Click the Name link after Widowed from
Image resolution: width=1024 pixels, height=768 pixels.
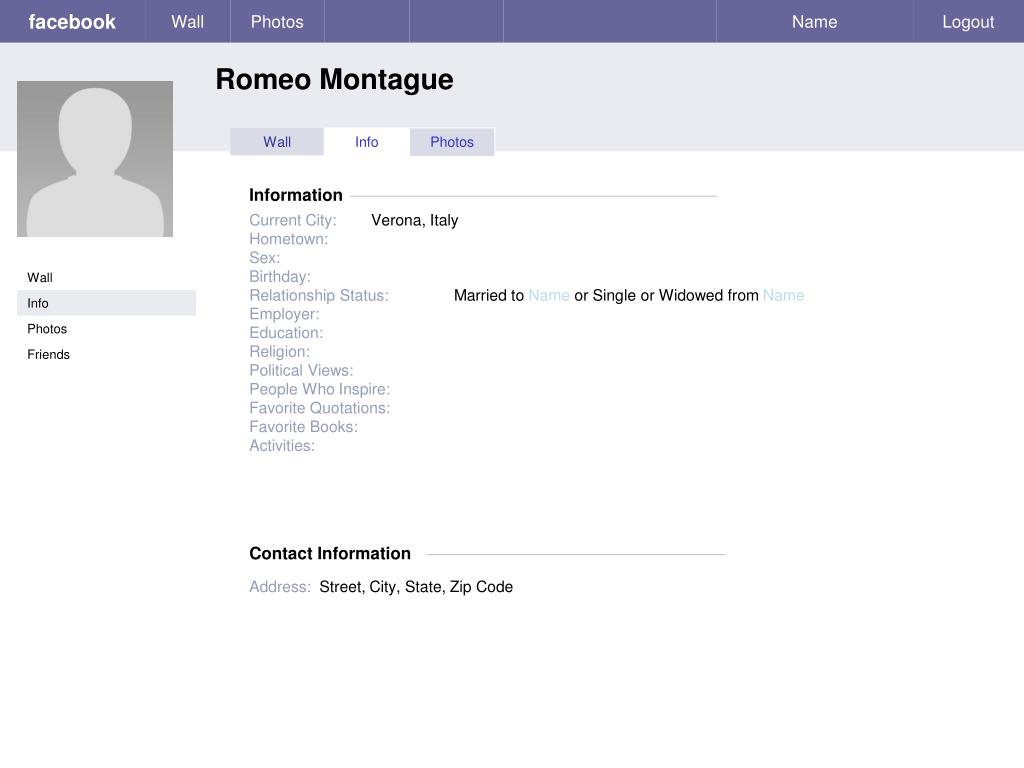[783, 295]
